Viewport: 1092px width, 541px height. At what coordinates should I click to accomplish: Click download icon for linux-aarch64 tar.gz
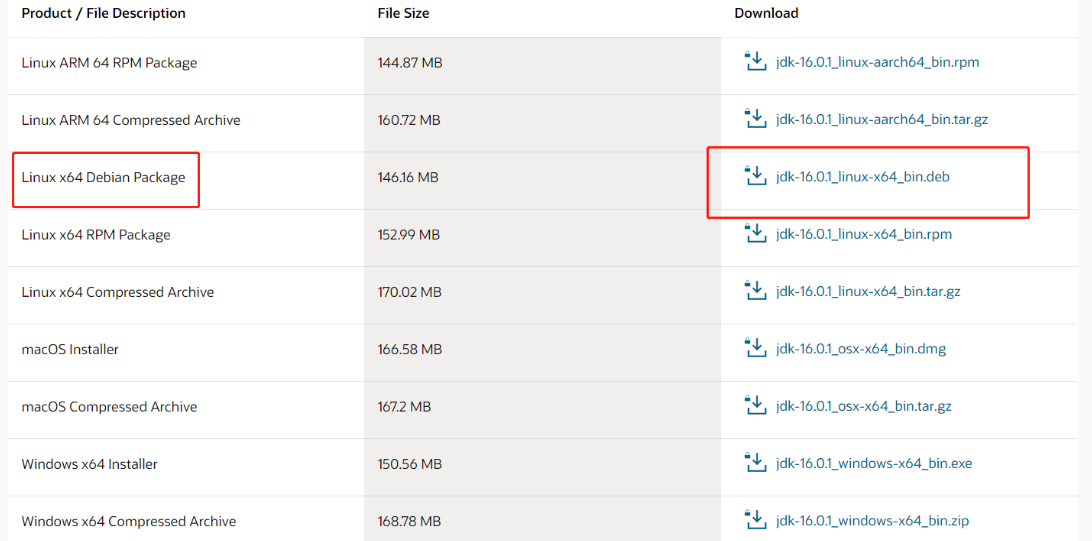pyautogui.click(x=755, y=119)
